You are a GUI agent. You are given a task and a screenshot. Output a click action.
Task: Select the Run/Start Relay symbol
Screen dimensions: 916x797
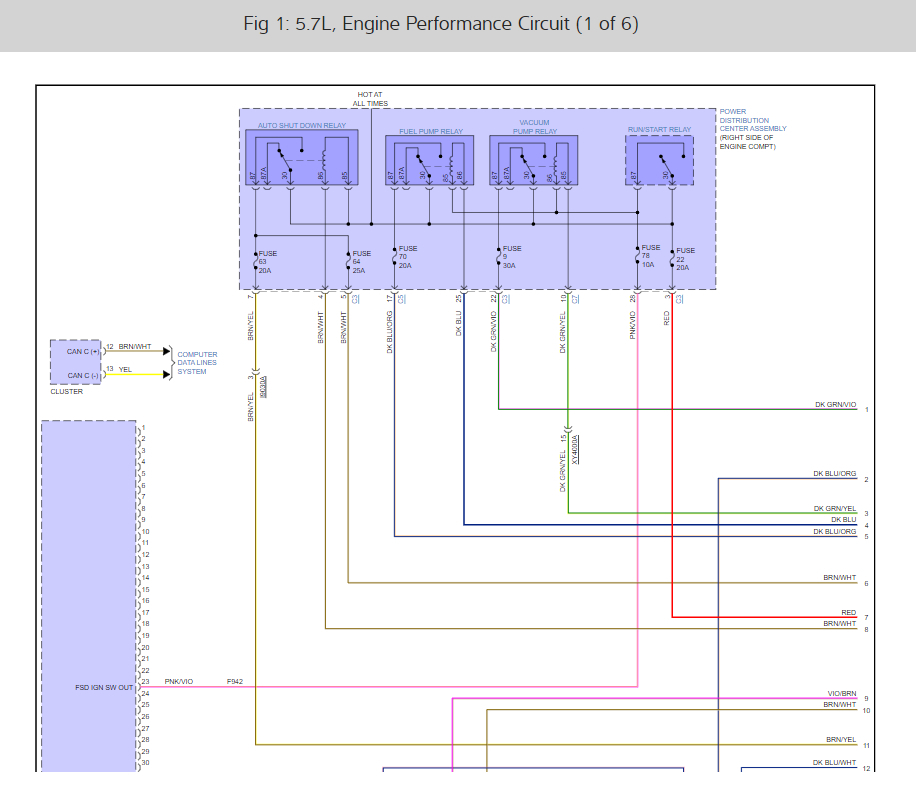[659, 160]
